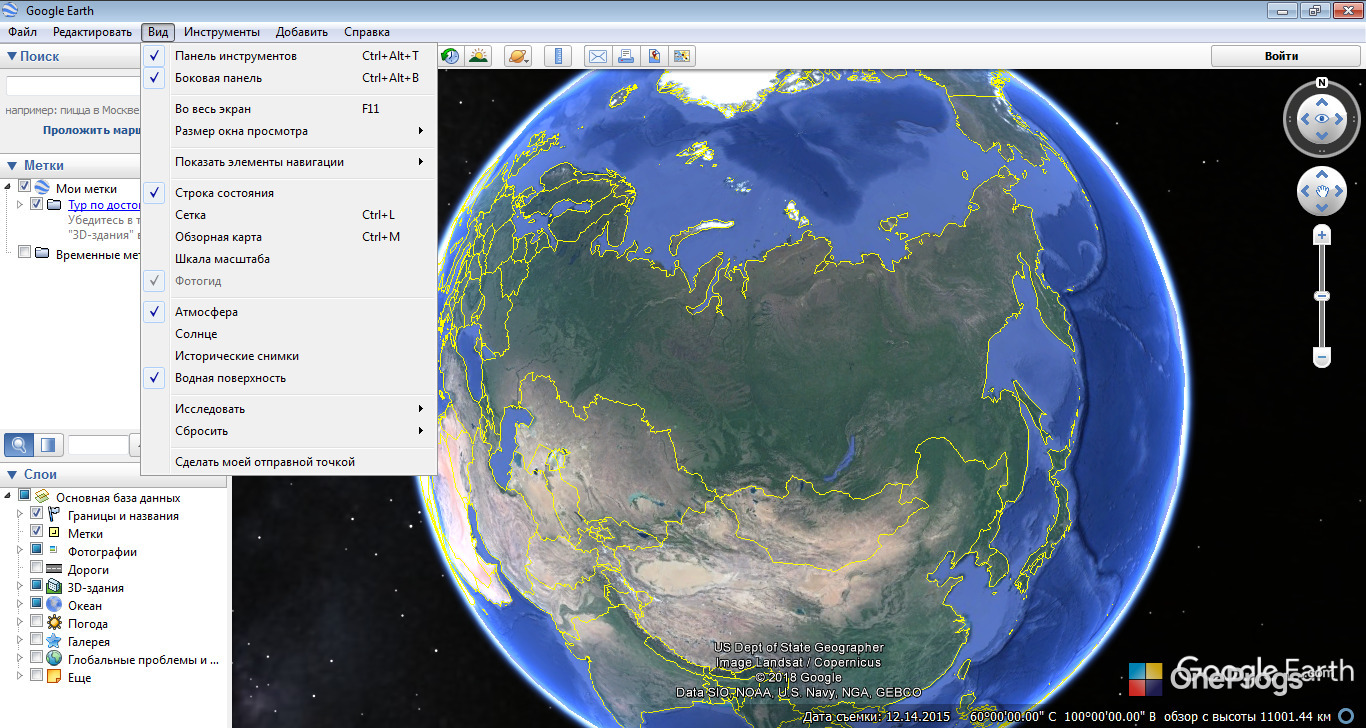Image resolution: width=1366 pixels, height=728 pixels.
Task: Toggle the Временные метки checkbox
Action: 25,253
